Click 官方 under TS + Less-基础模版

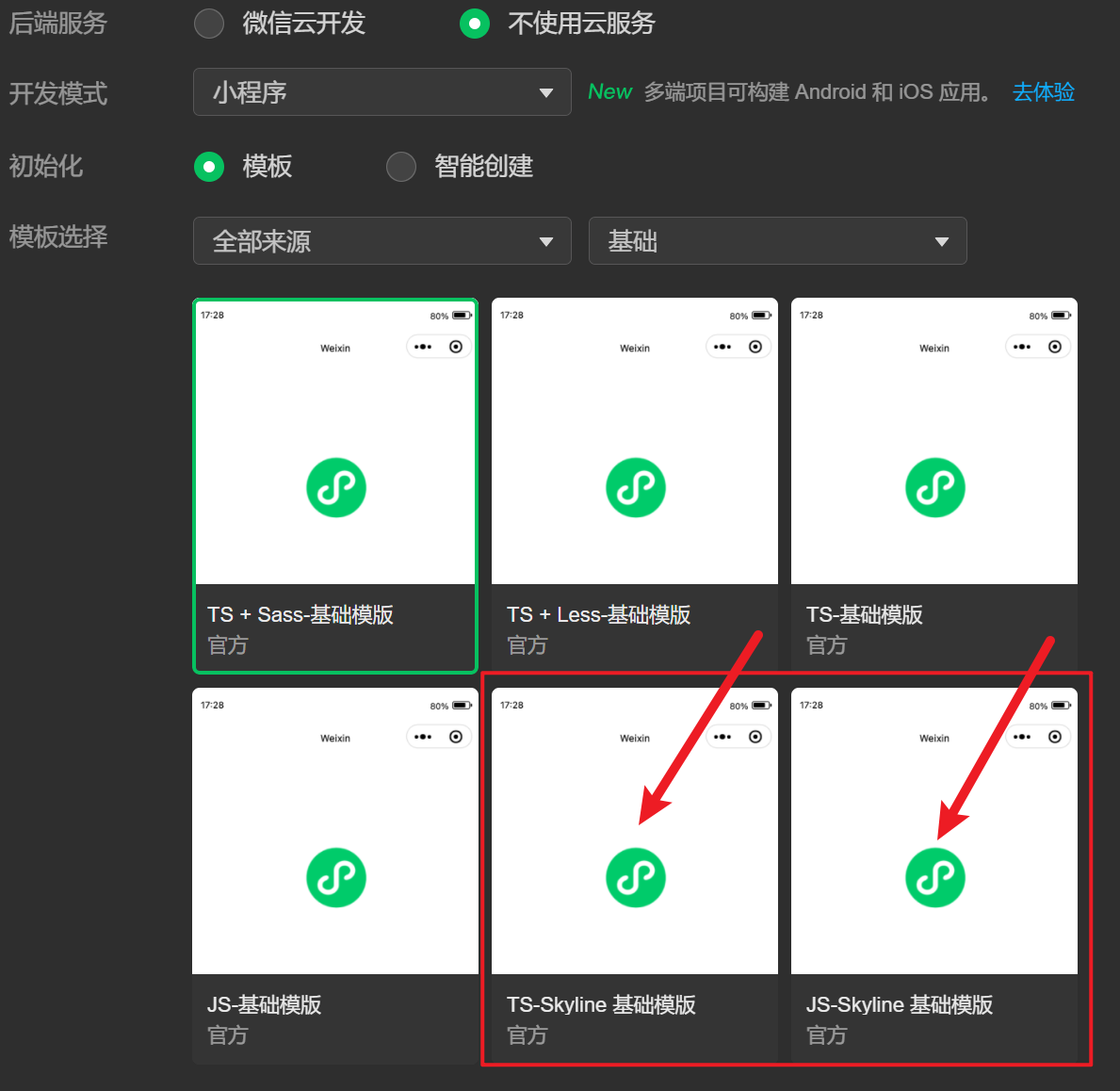(x=528, y=645)
